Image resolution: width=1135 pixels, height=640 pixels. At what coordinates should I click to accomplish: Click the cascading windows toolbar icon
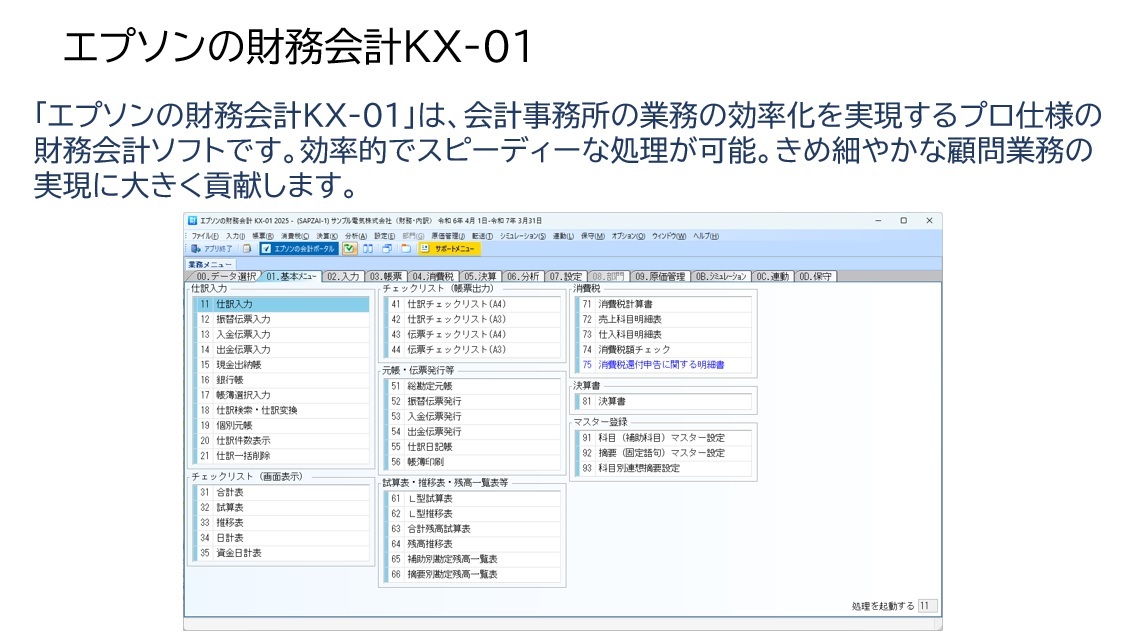[x=387, y=248]
